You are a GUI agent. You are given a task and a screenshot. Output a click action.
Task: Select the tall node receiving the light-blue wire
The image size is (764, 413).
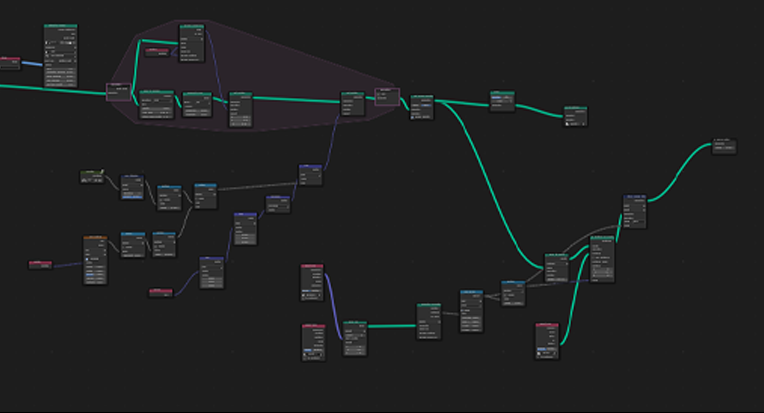(60, 56)
